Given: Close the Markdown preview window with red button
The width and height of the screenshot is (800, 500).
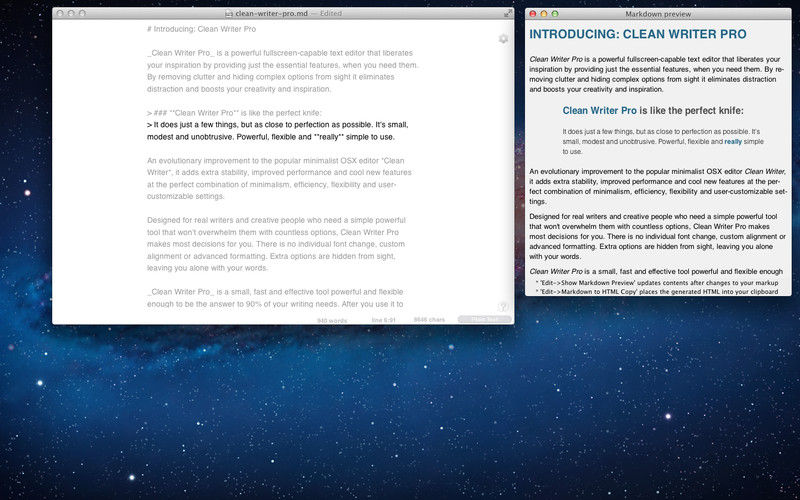Looking at the screenshot, I should (533, 14).
